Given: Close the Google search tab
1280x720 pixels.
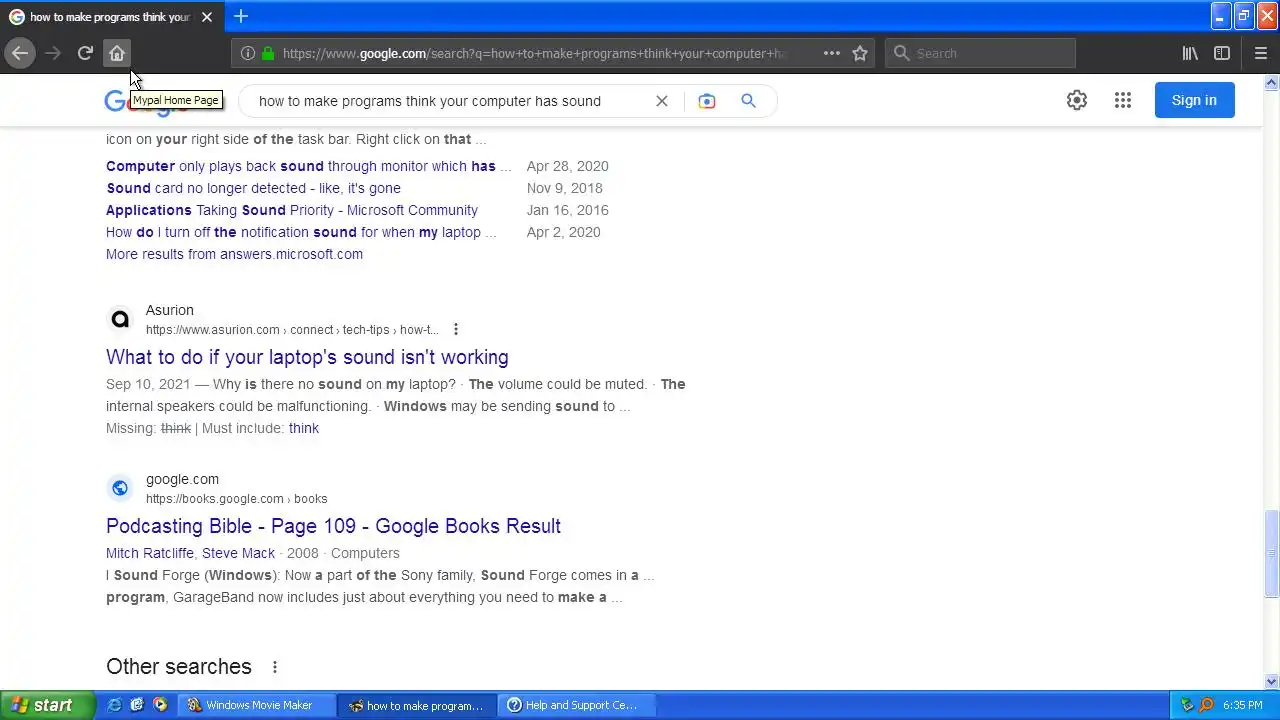Looking at the screenshot, I should (x=207, y=17).
